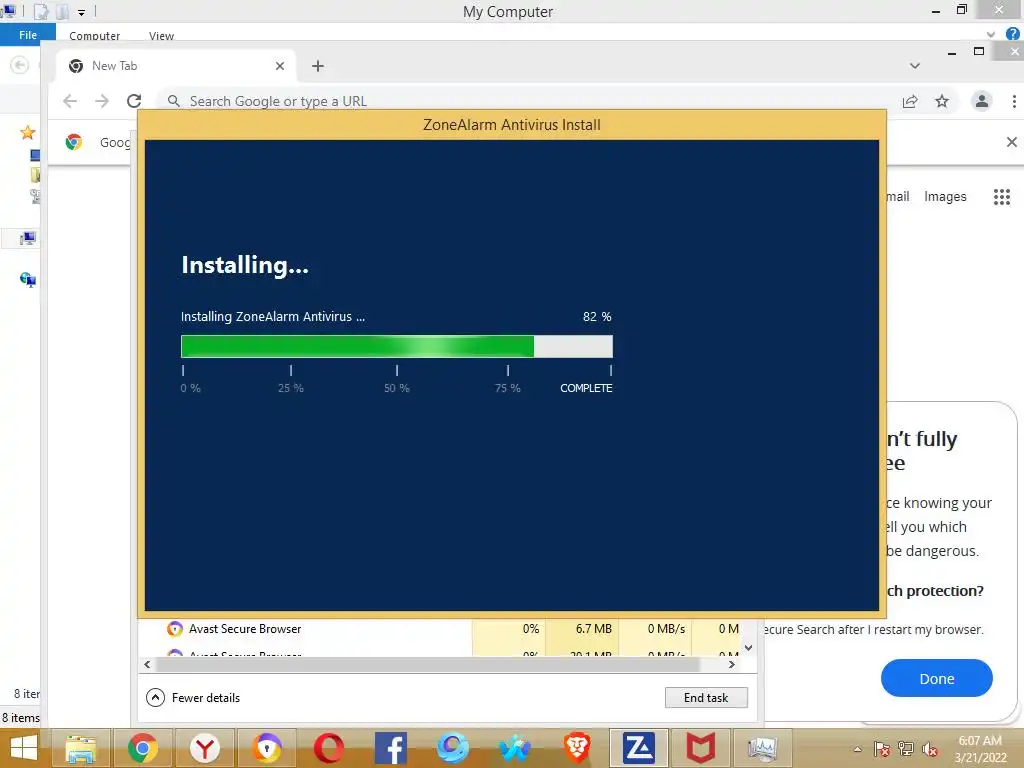
Task: Open Quick Access Toolbar customize dropdown
Action: tap(81, 12)
